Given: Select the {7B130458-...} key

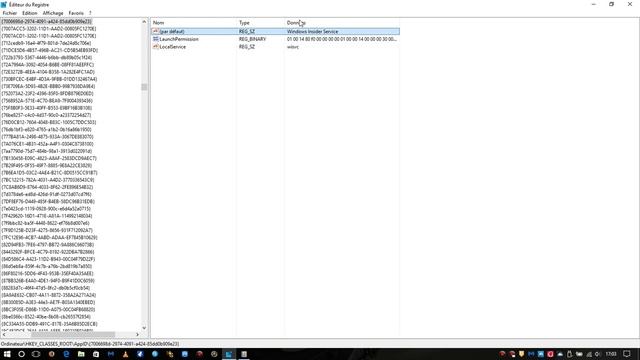Looking at the screenshot, I should click(x=49, y=158).
